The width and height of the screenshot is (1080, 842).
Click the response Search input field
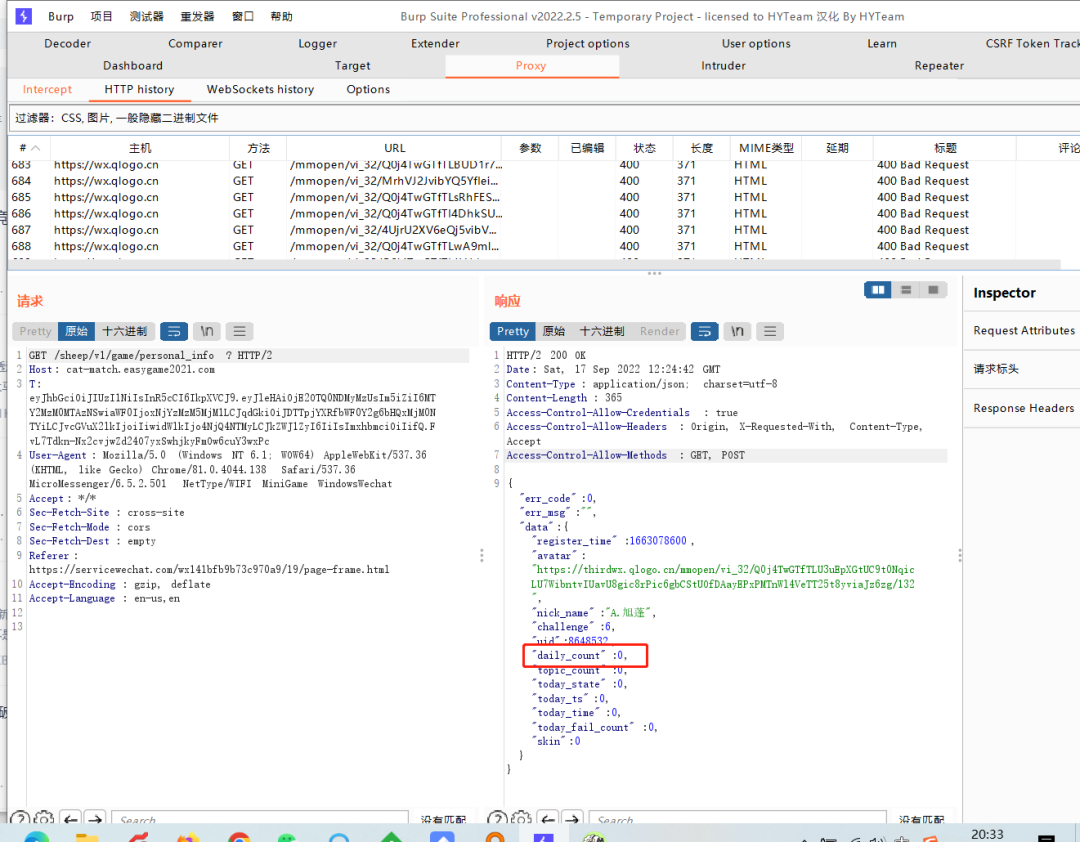click(738, 819)
